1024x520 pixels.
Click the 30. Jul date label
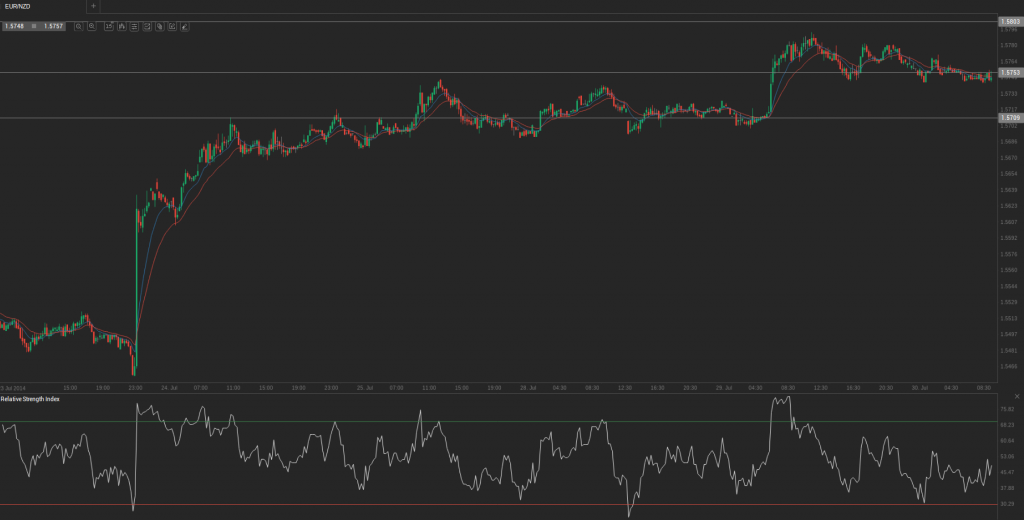920,387
